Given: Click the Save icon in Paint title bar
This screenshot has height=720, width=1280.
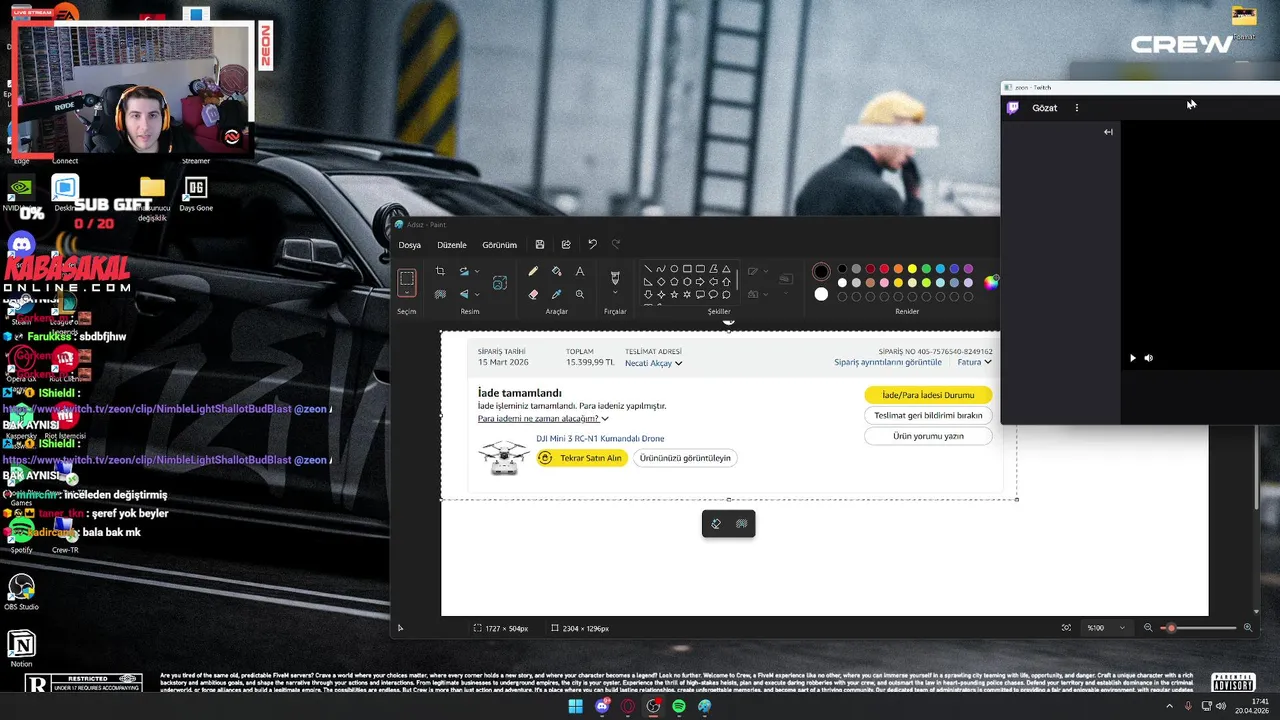Looking at the screenshot, I should [540, 244].
